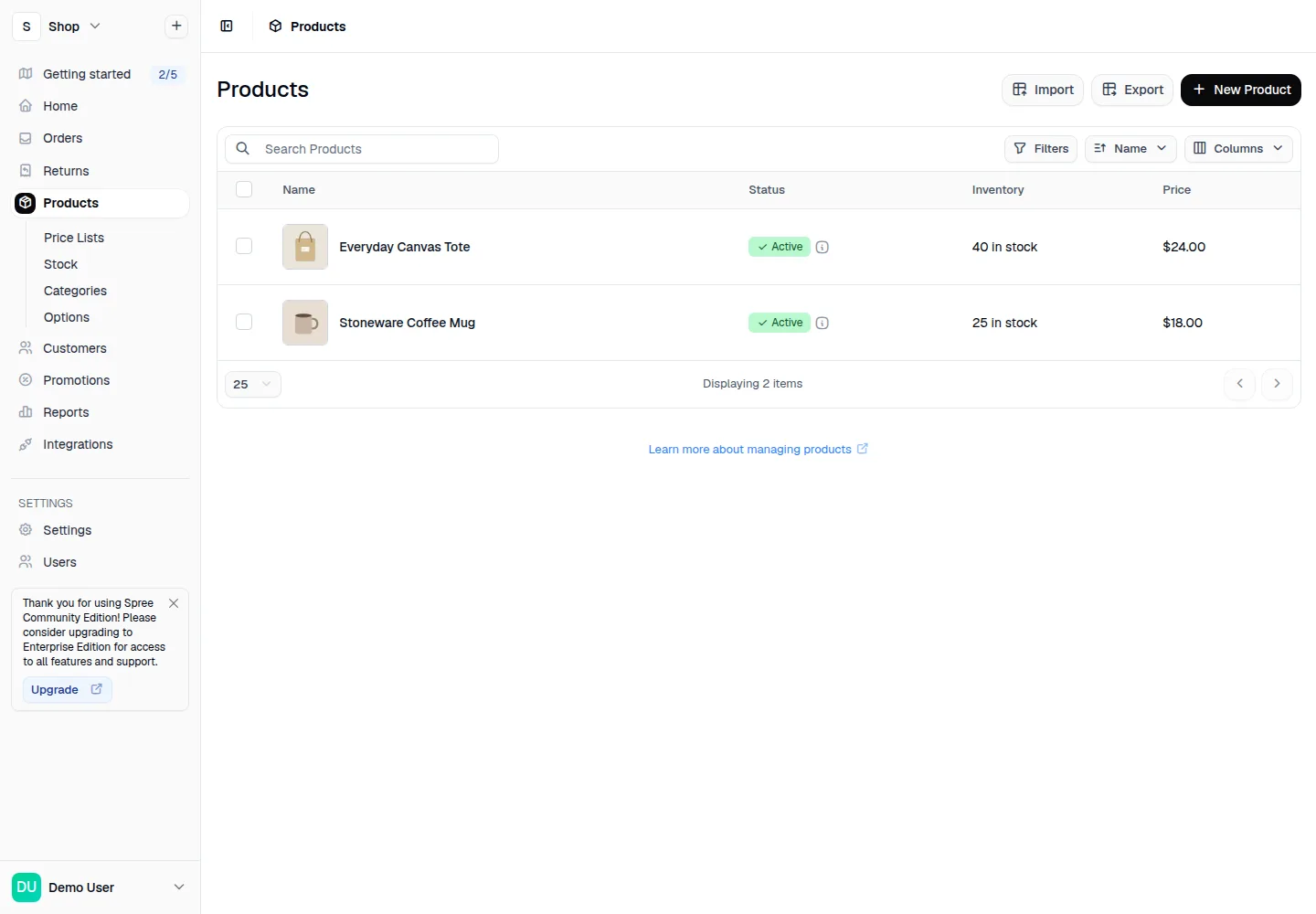The image size is (1316, 914).
Task: Go to next page arrow
Action: pyautogui.click(x=1277, y=384)
